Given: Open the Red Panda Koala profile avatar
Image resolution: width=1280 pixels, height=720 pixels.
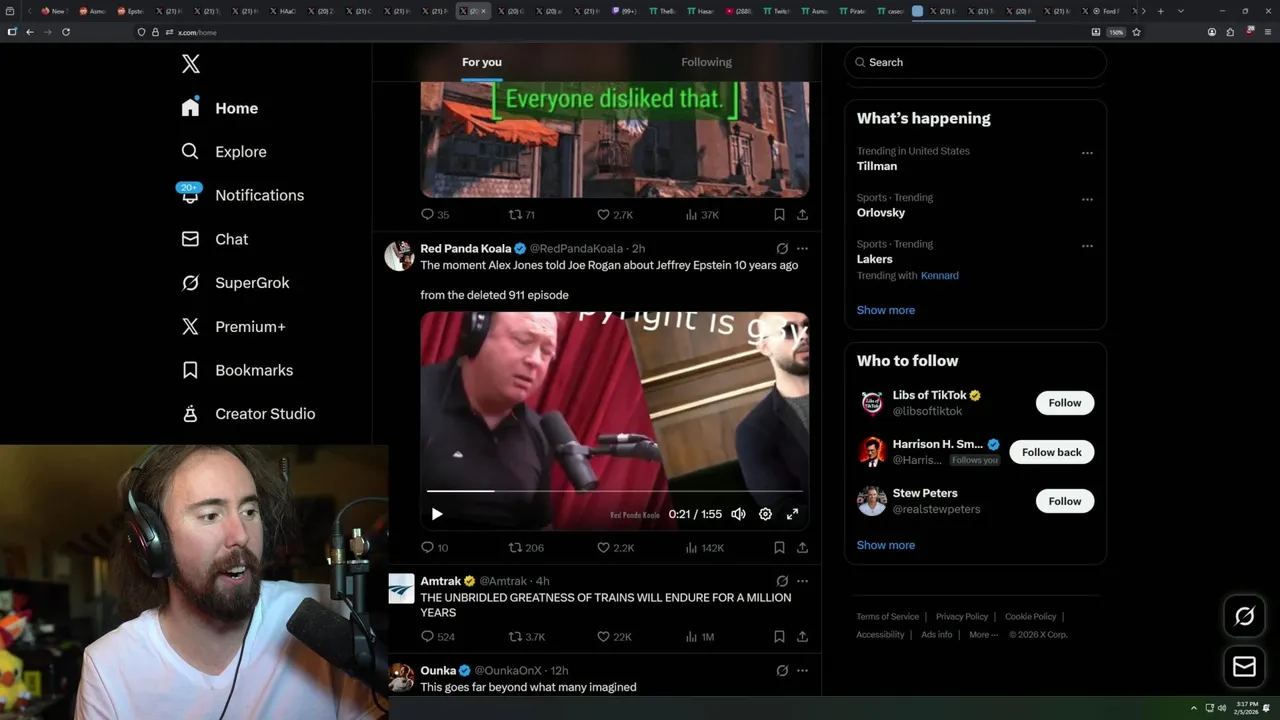Looking at the screenshot, I should [x=400, y=256].
